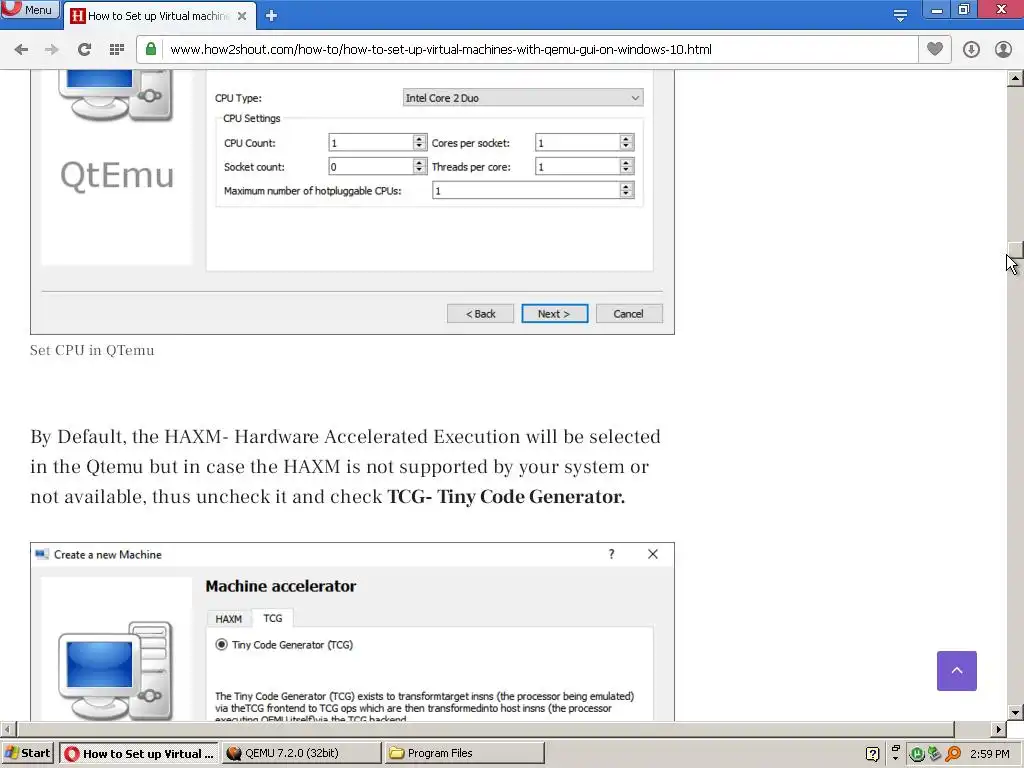Viewport: 1024px width, 768px height.
Task: Click the horizontal scrollbar right arrow
Action: [999, 729]
